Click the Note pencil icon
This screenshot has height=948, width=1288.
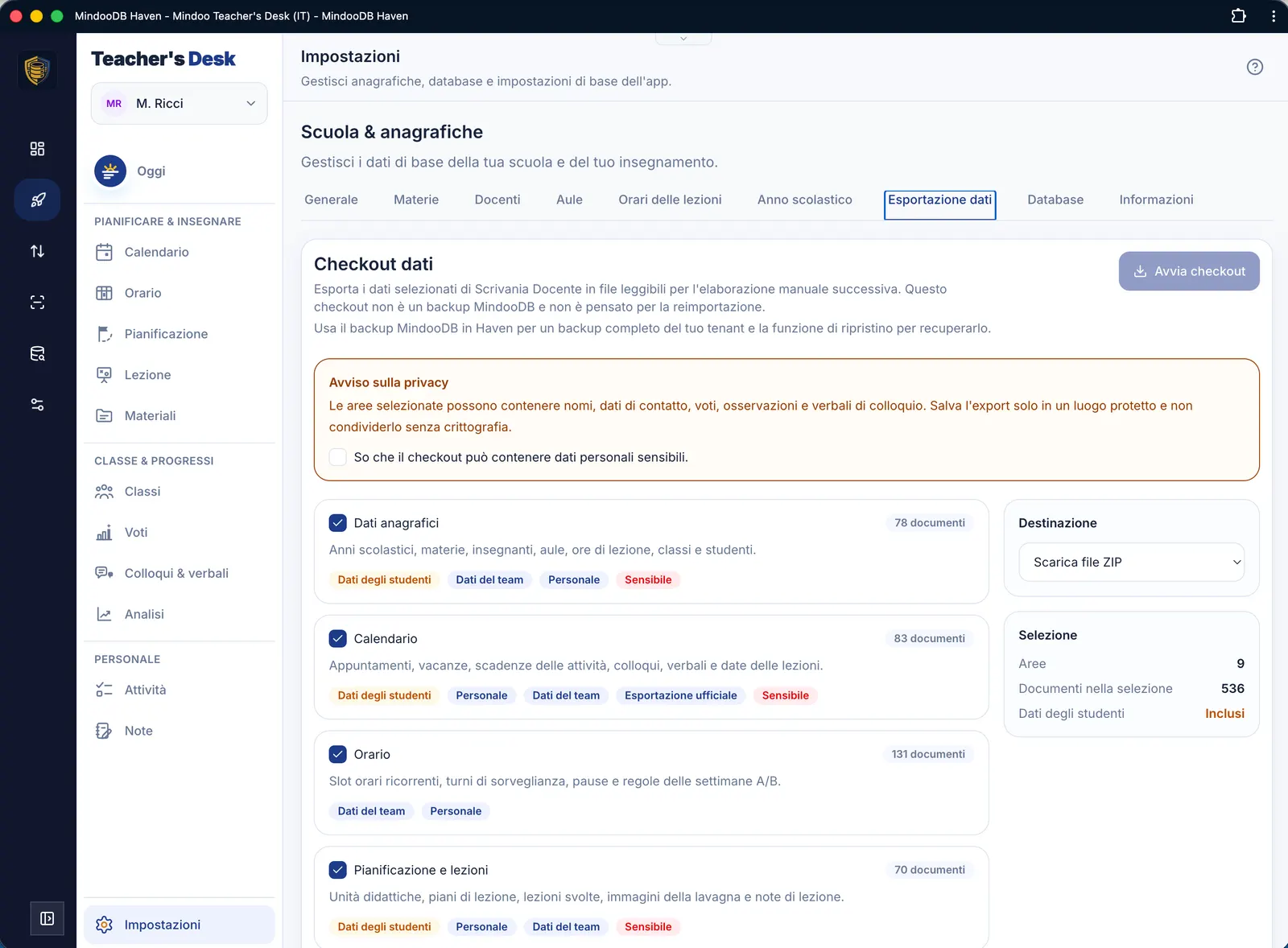(x=104, y=731)
